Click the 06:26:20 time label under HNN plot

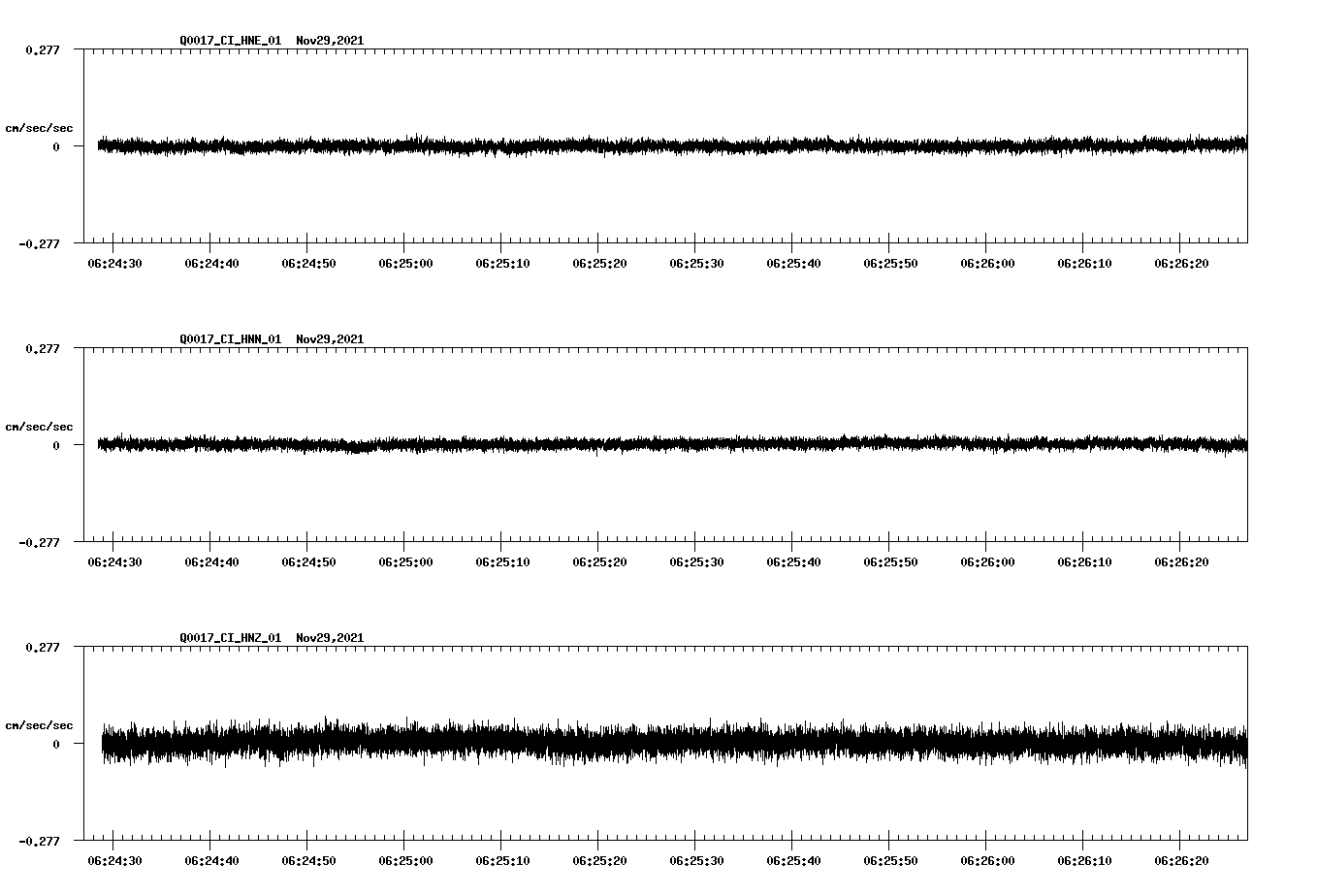click(x=1181, y=561)
